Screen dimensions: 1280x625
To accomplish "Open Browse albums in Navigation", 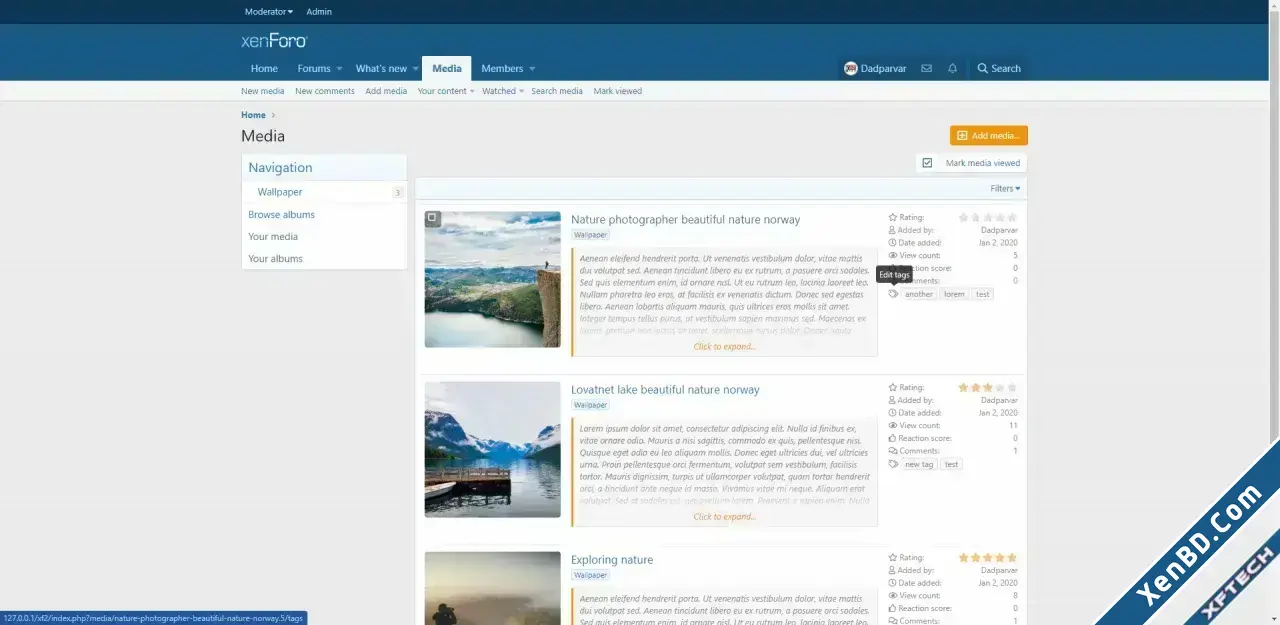I will 282,214.
